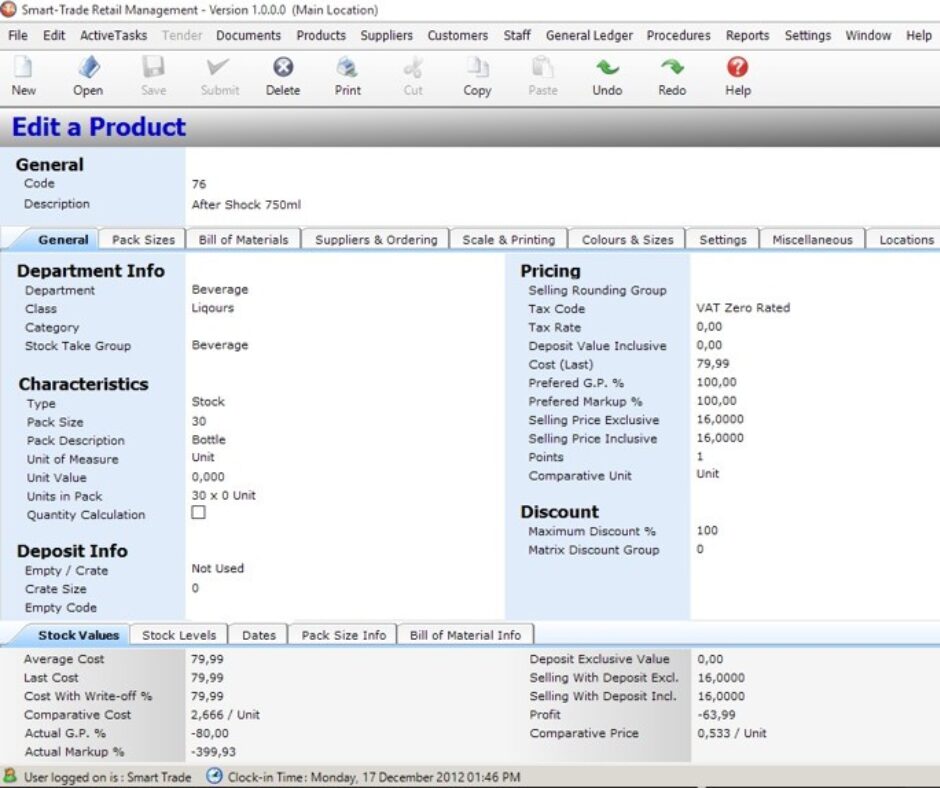Enable the Quantity Calculation checkbox
This screenshot has width=940, height=788.
click(x=198, y=513)
